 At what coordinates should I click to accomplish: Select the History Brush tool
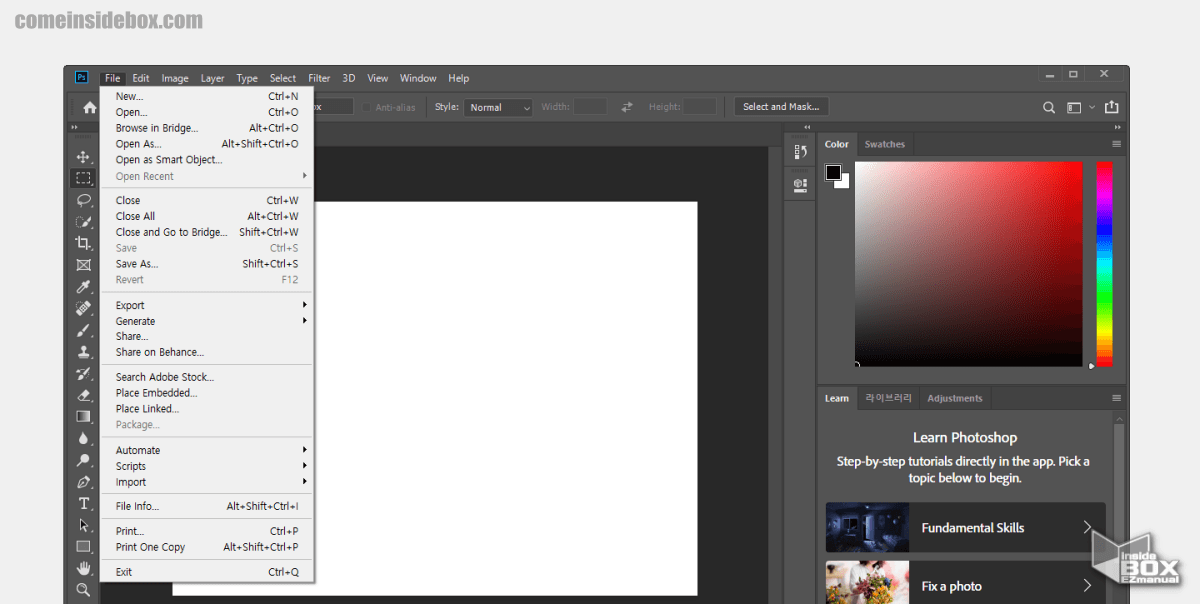coord(84,374)
